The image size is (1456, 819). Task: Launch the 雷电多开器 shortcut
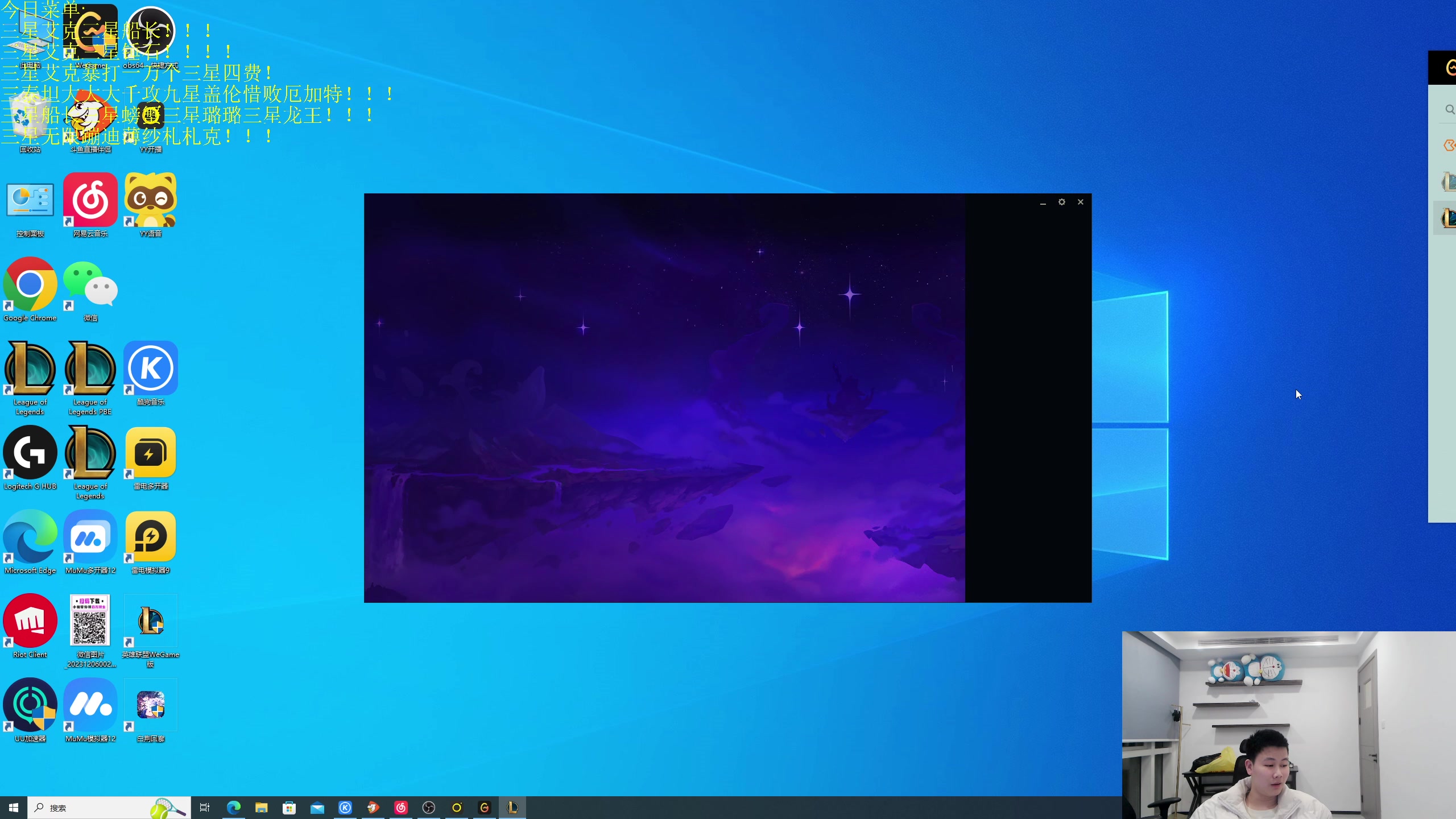pyautogui.click(x=151, y=458)
